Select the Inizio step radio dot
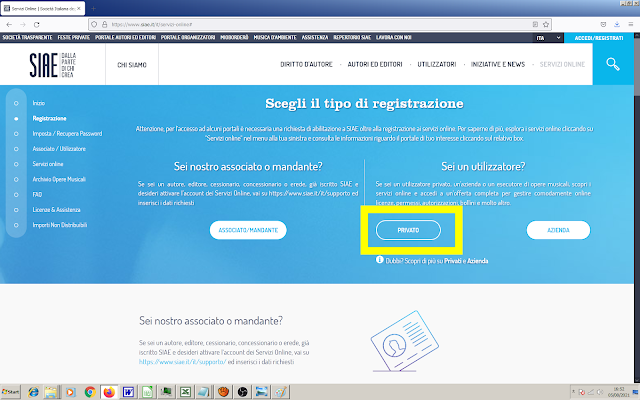The image size is (640, 400). 16,103
